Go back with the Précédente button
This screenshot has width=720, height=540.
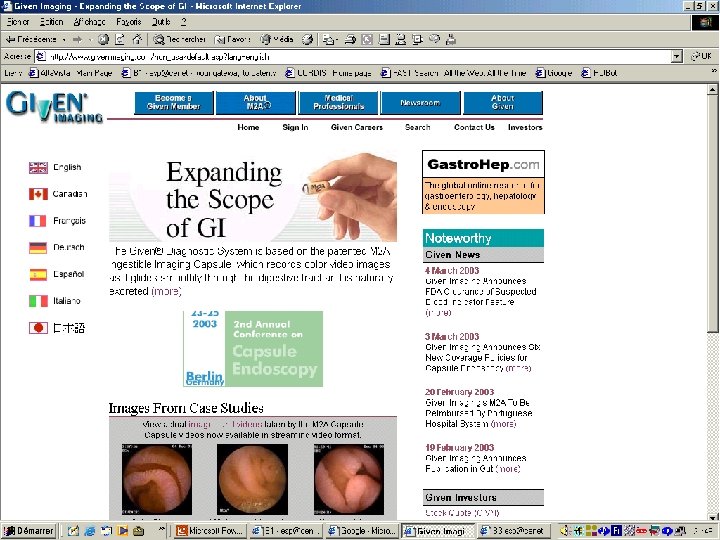point(31,39)
